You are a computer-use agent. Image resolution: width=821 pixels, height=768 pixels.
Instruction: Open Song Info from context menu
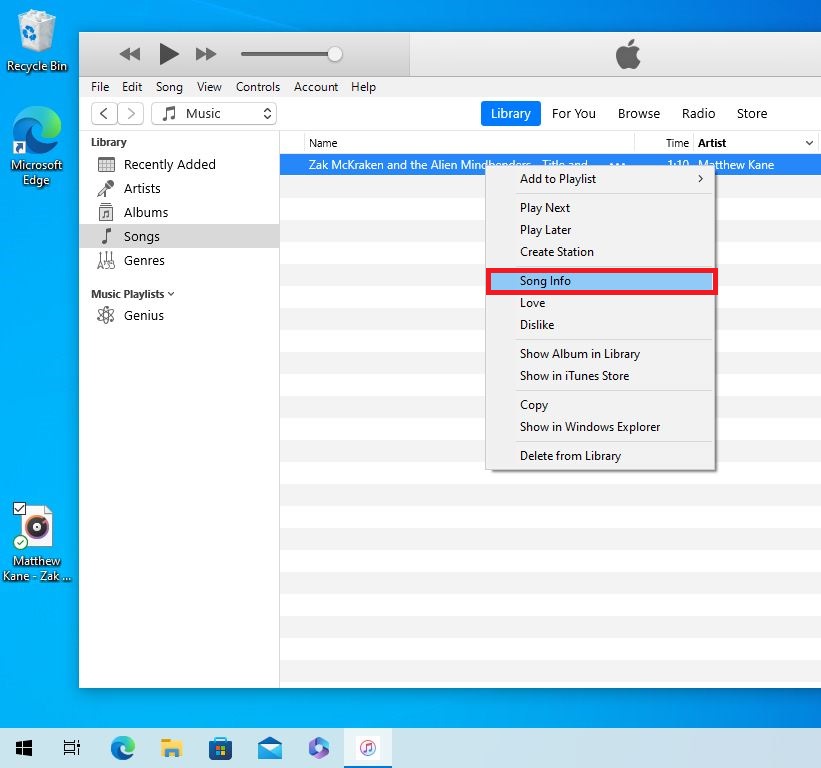601,281
